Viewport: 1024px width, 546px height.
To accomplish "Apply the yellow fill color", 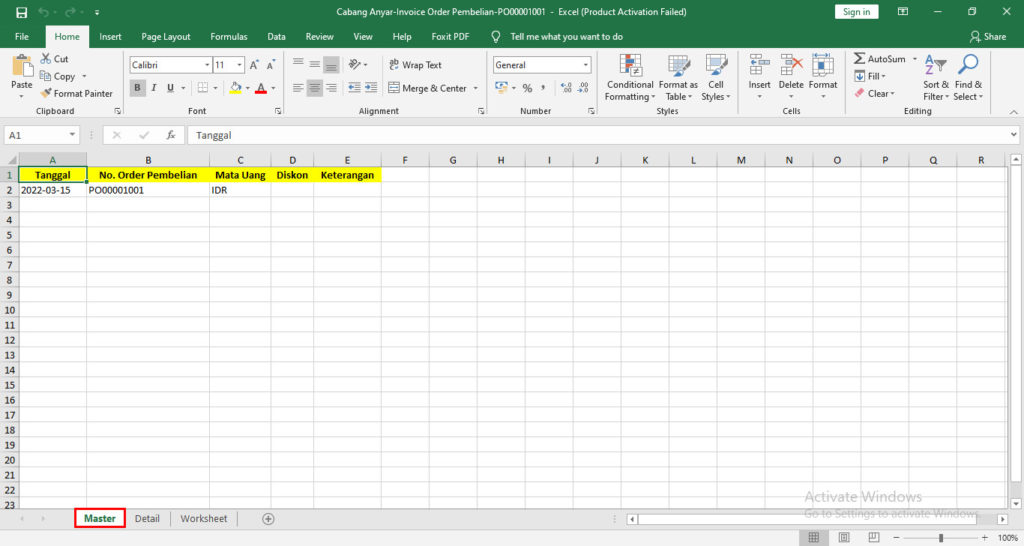I will [x=236, y=88].
